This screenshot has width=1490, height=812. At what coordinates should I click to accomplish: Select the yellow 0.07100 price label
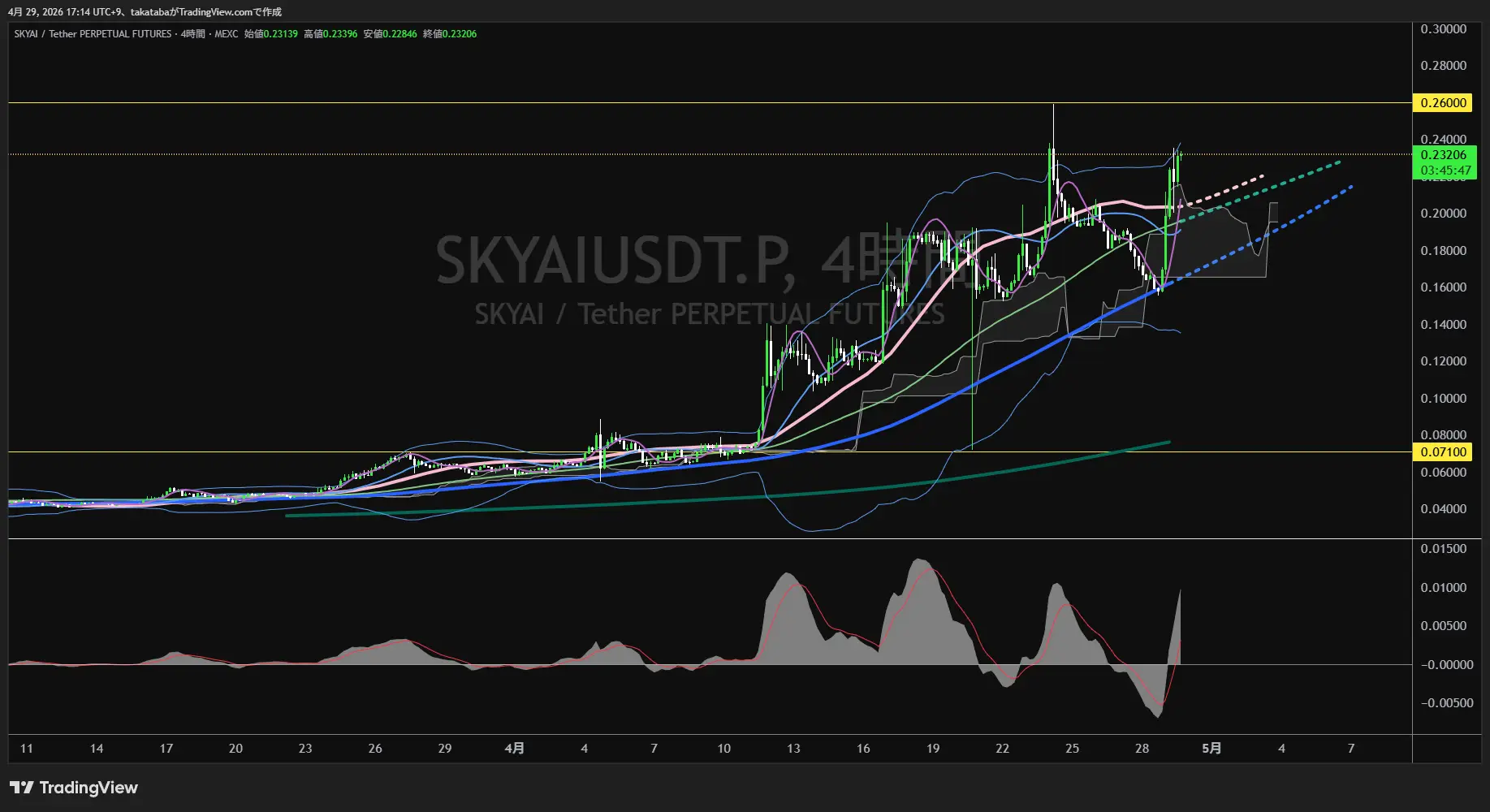coord(1443,452)
